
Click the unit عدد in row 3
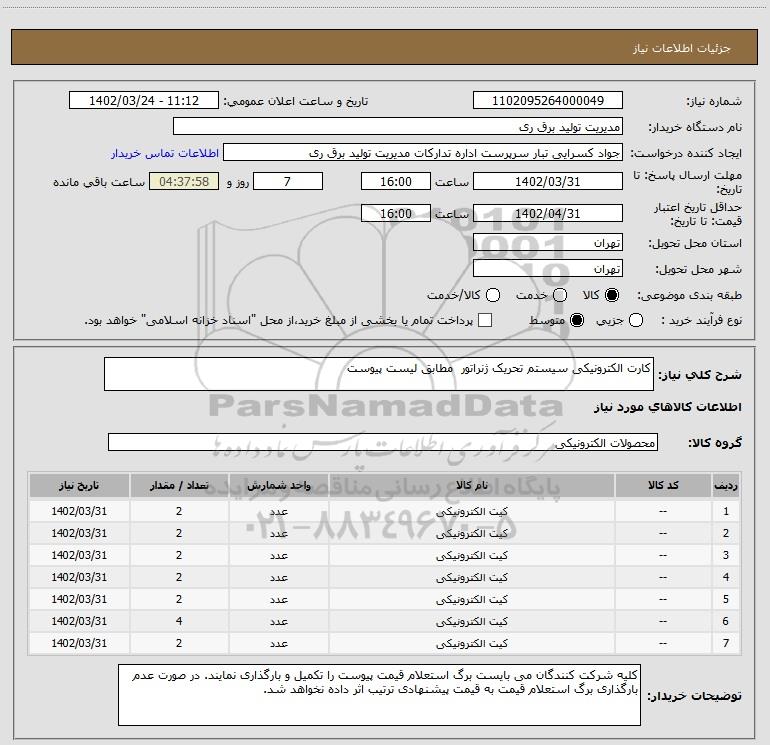coord(278,555)
